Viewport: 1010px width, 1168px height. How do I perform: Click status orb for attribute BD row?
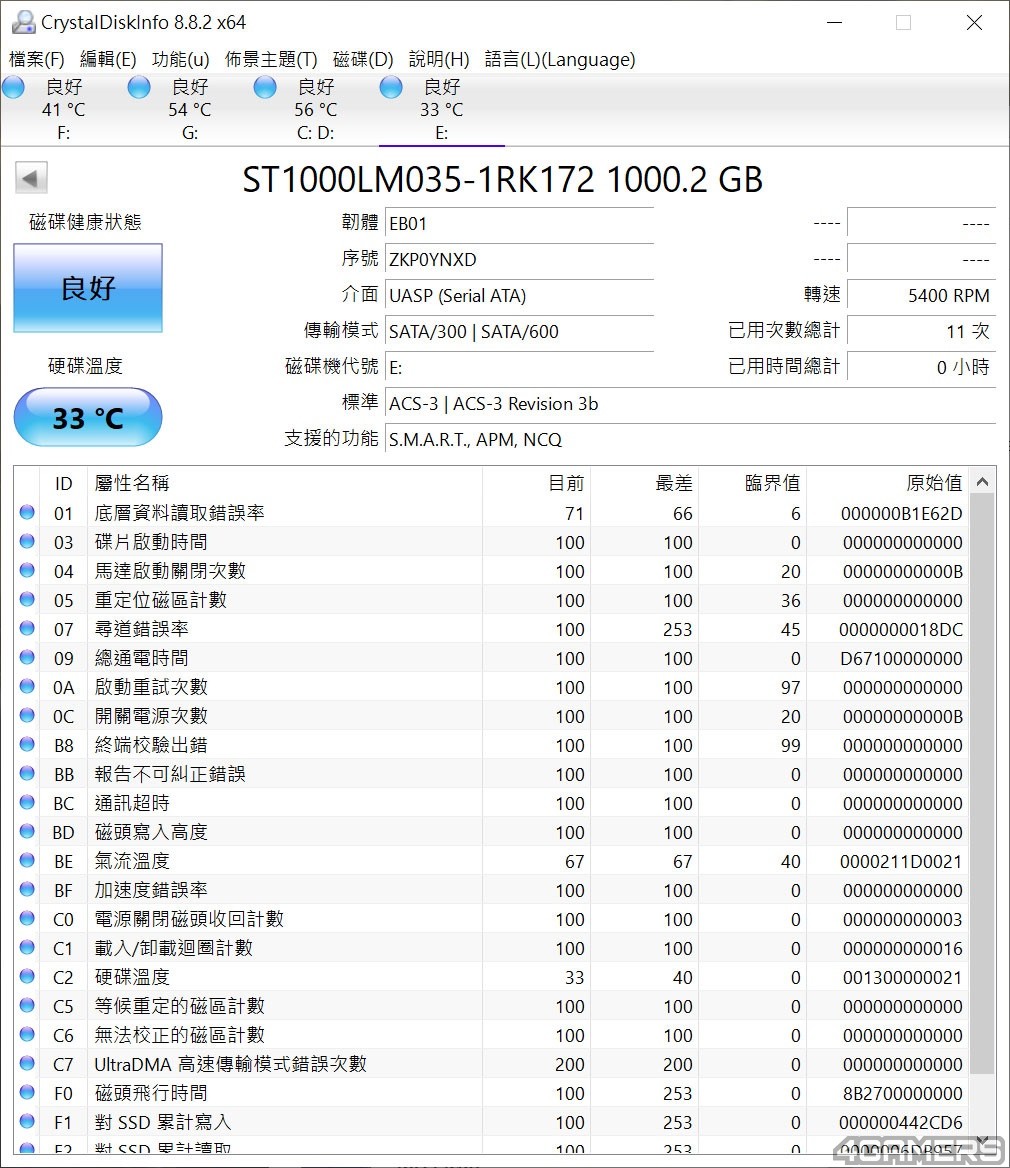click(27, 831)
